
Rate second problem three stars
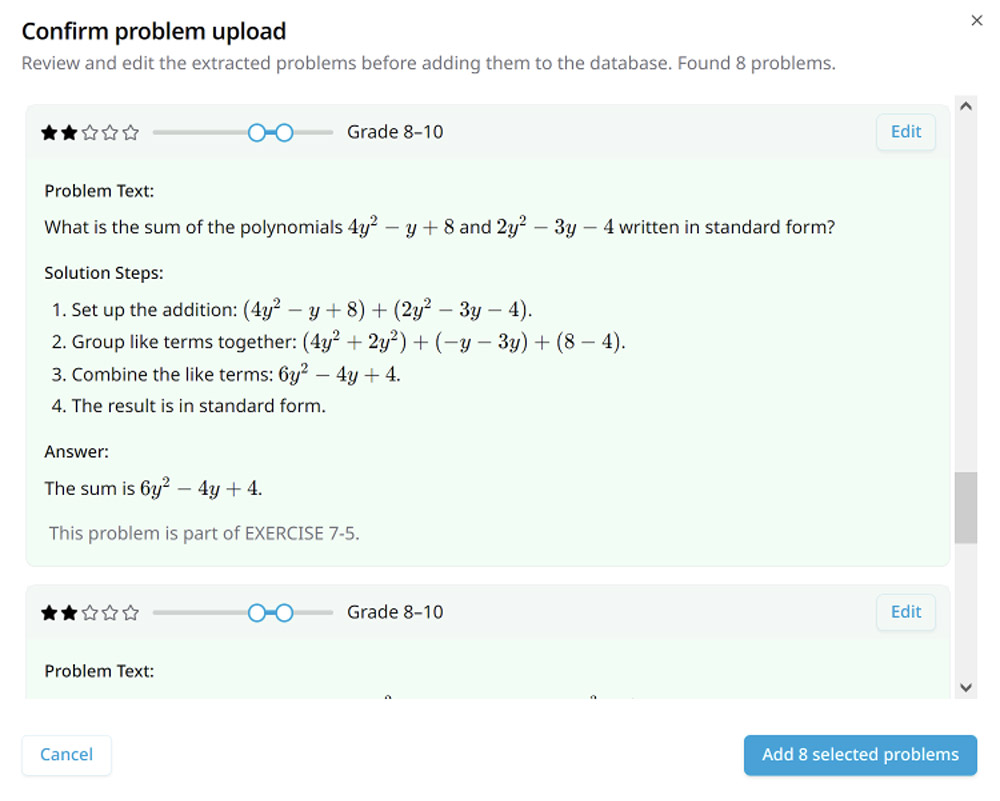[x=90, y=613]
